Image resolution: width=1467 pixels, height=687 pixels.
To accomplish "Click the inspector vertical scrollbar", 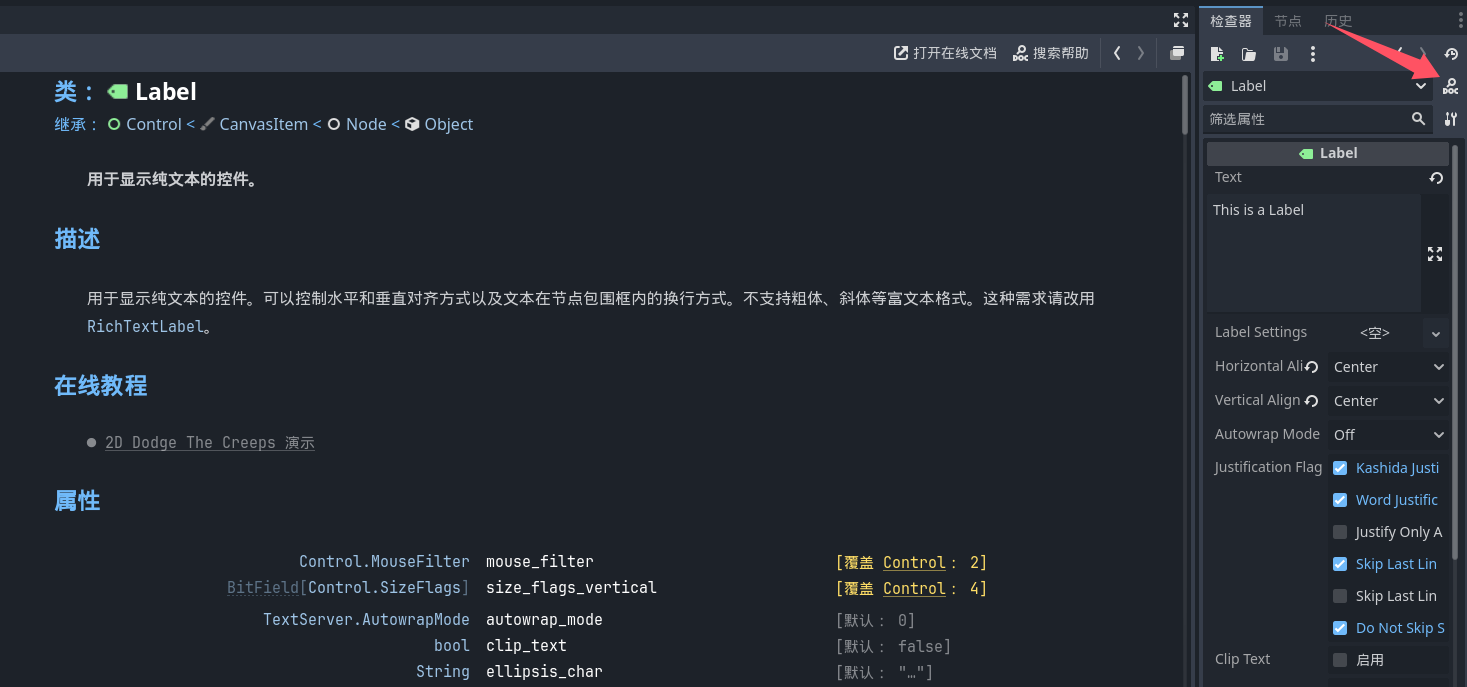I will [1455, 350].
